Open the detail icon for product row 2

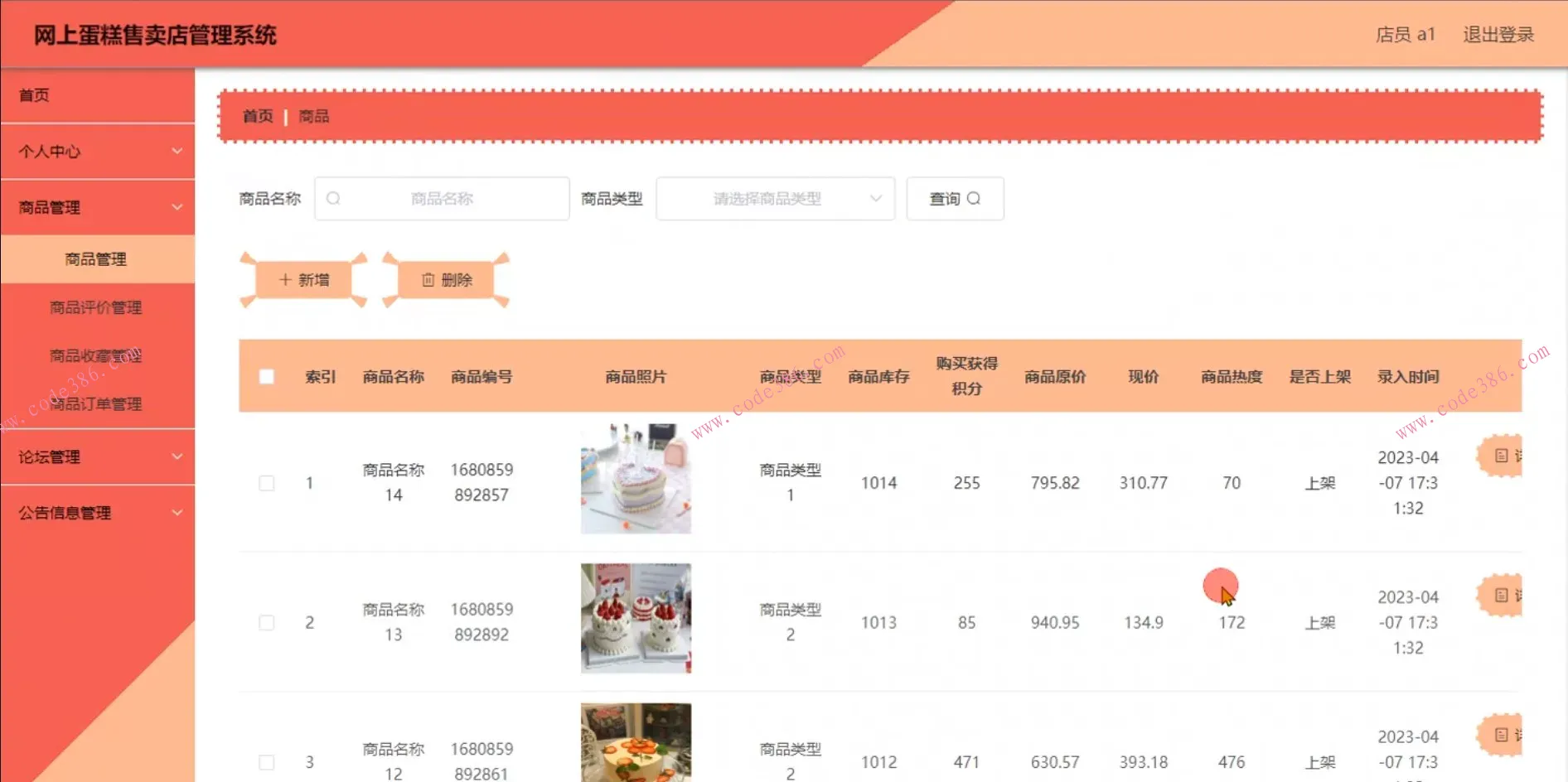1502,596
